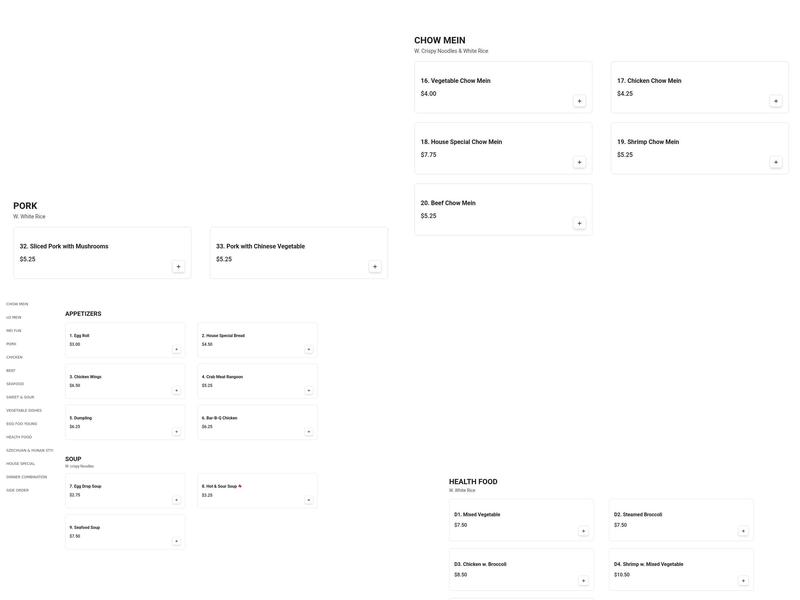Screen dimensions: 800x600
Task: Add Vegetable Chow Mein to the order
Action: click(x=579, y=101)
